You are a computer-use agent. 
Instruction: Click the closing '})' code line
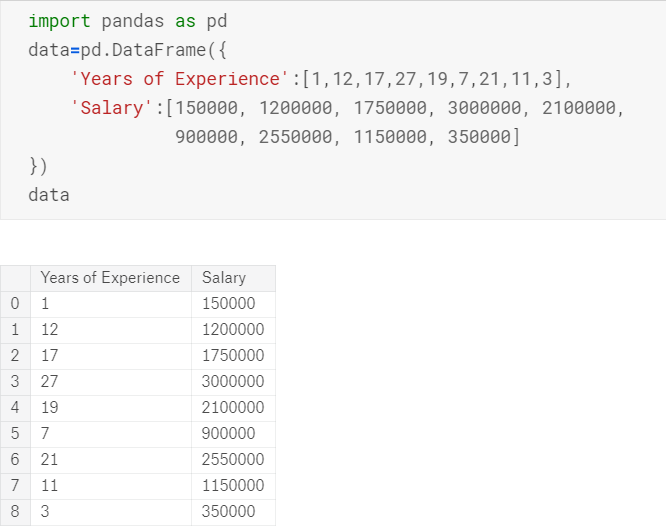38,166
